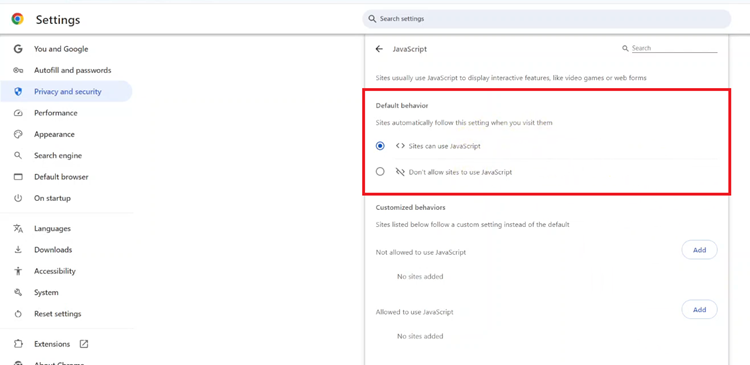
Task: Click the download arrow icon for Downloads
Action: (18, 250)
